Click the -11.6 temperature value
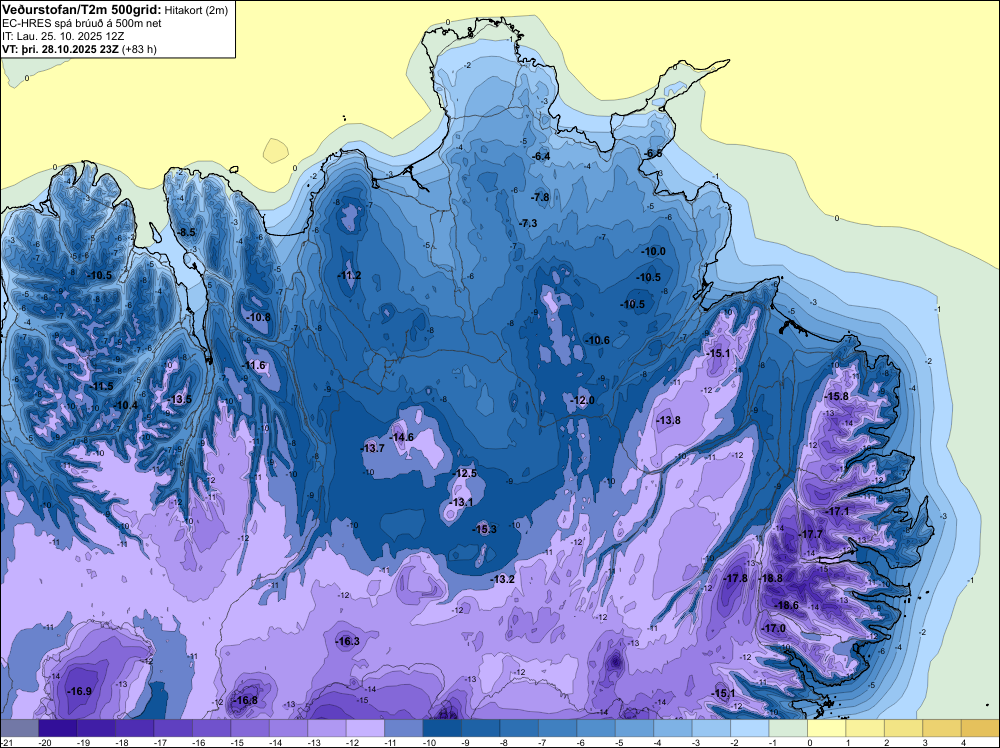Viewport: 1000px width, 748px height. pyautogui.click(x=254, y=365)
